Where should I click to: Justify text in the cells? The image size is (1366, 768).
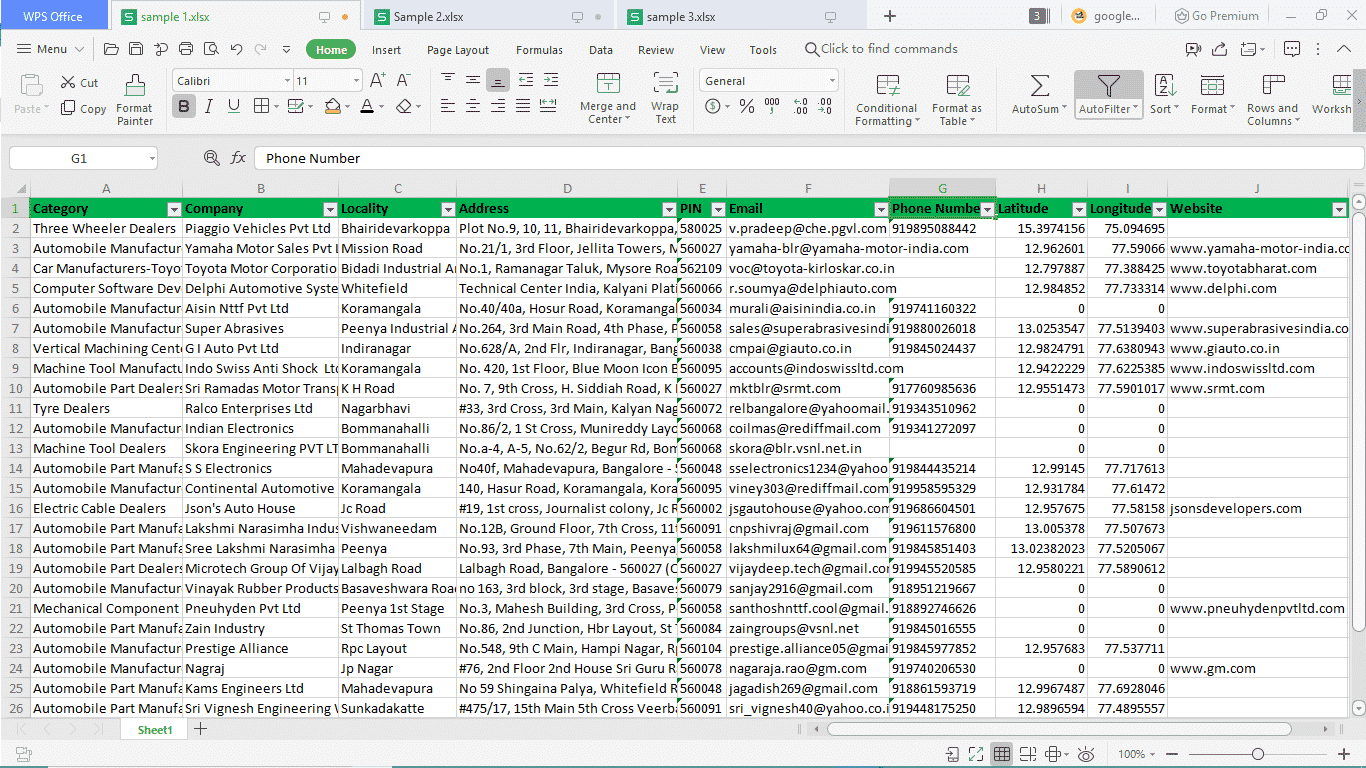pos(522,106)
